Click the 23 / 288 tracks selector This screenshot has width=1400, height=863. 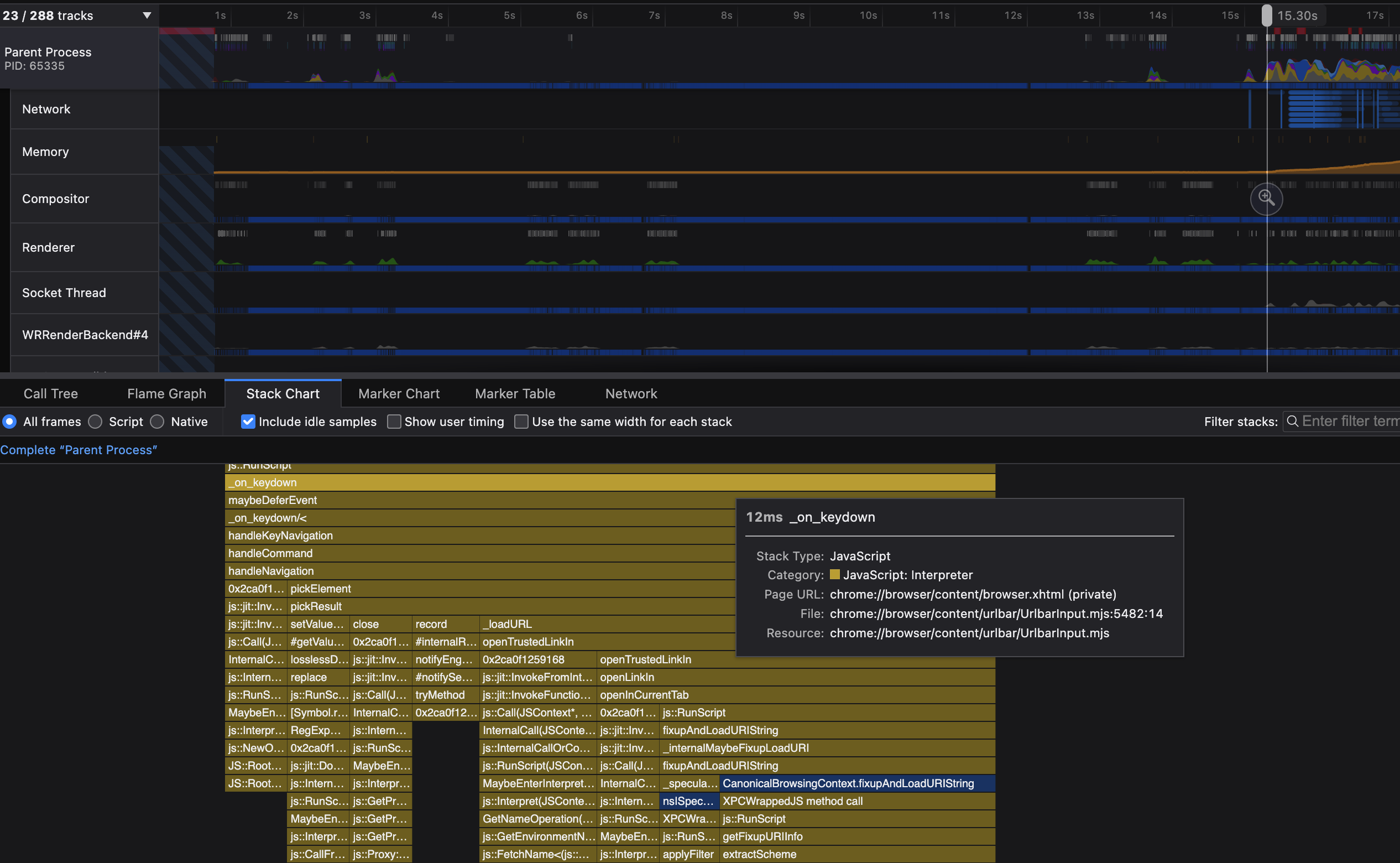[x=79, y=15]
